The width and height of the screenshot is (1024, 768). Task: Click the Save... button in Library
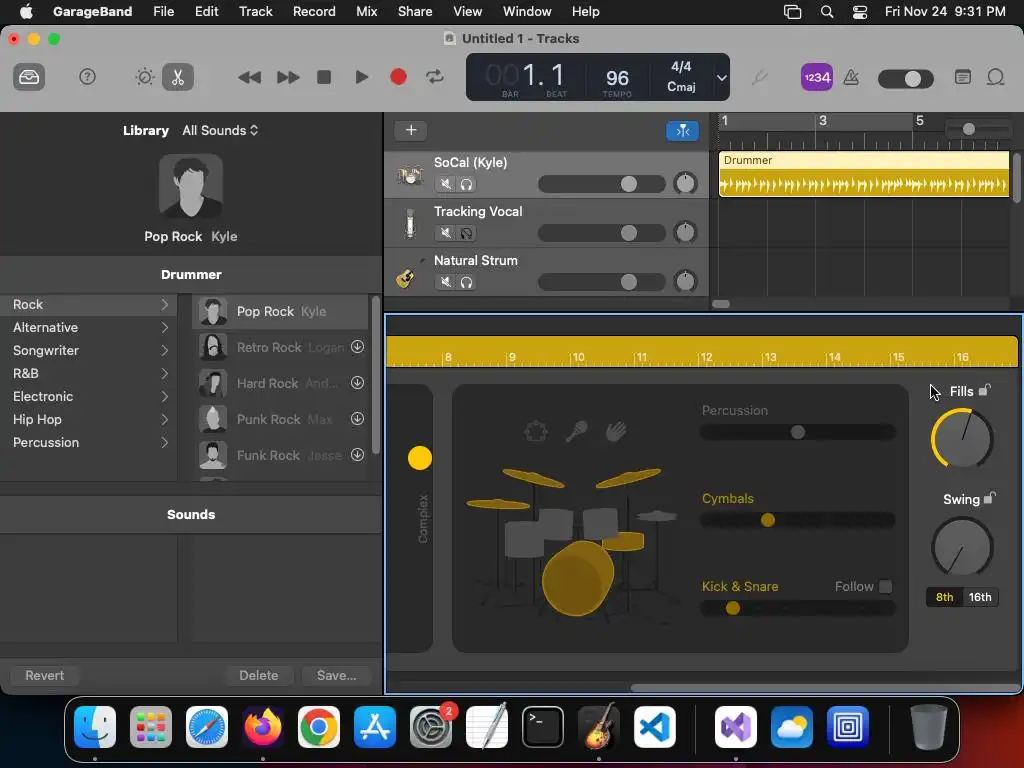(336, 675)
